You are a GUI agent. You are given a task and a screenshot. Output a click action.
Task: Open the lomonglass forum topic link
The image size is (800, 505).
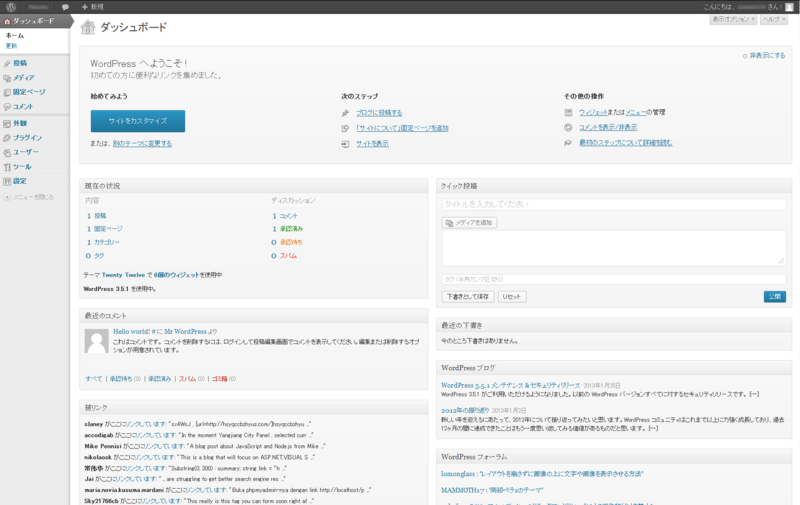pos(542,474)
